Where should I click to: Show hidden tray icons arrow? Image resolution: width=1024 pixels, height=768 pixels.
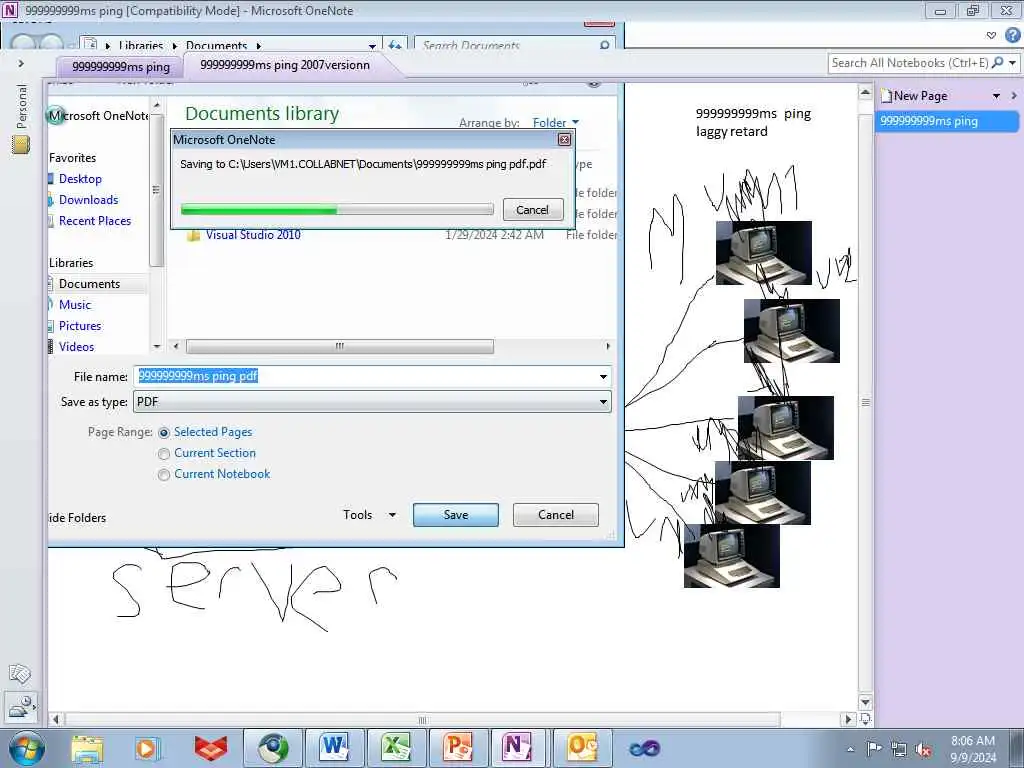click(x=850, y=749)
